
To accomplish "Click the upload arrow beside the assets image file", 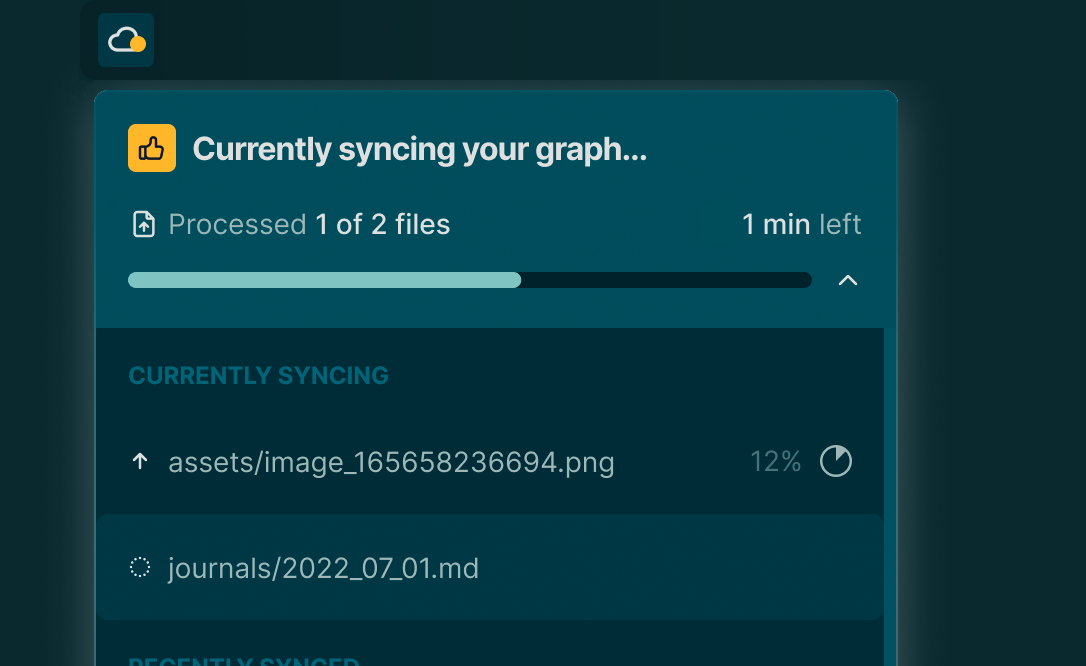I will coord(140,461).
